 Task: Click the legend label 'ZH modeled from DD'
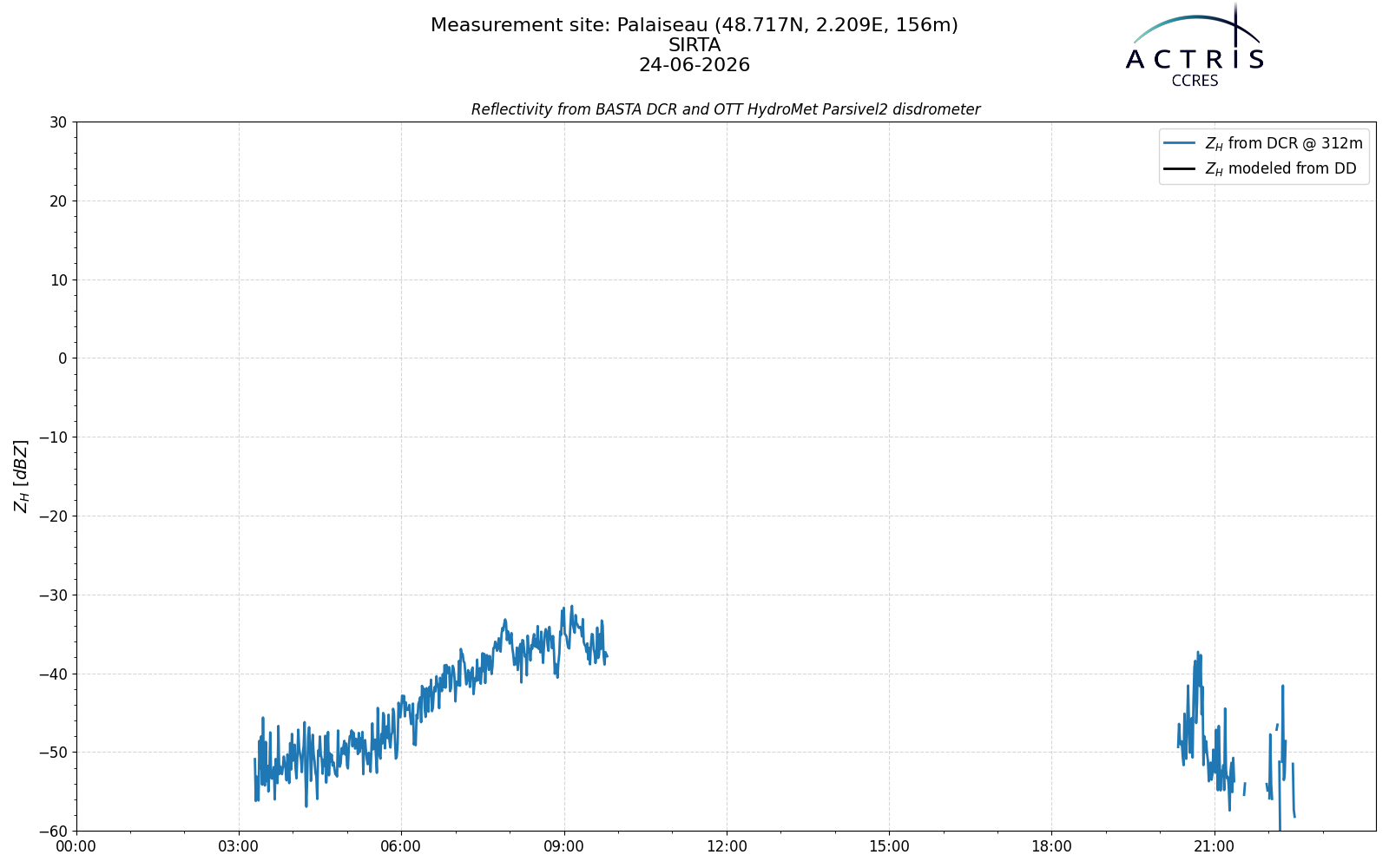point(1280,169)
